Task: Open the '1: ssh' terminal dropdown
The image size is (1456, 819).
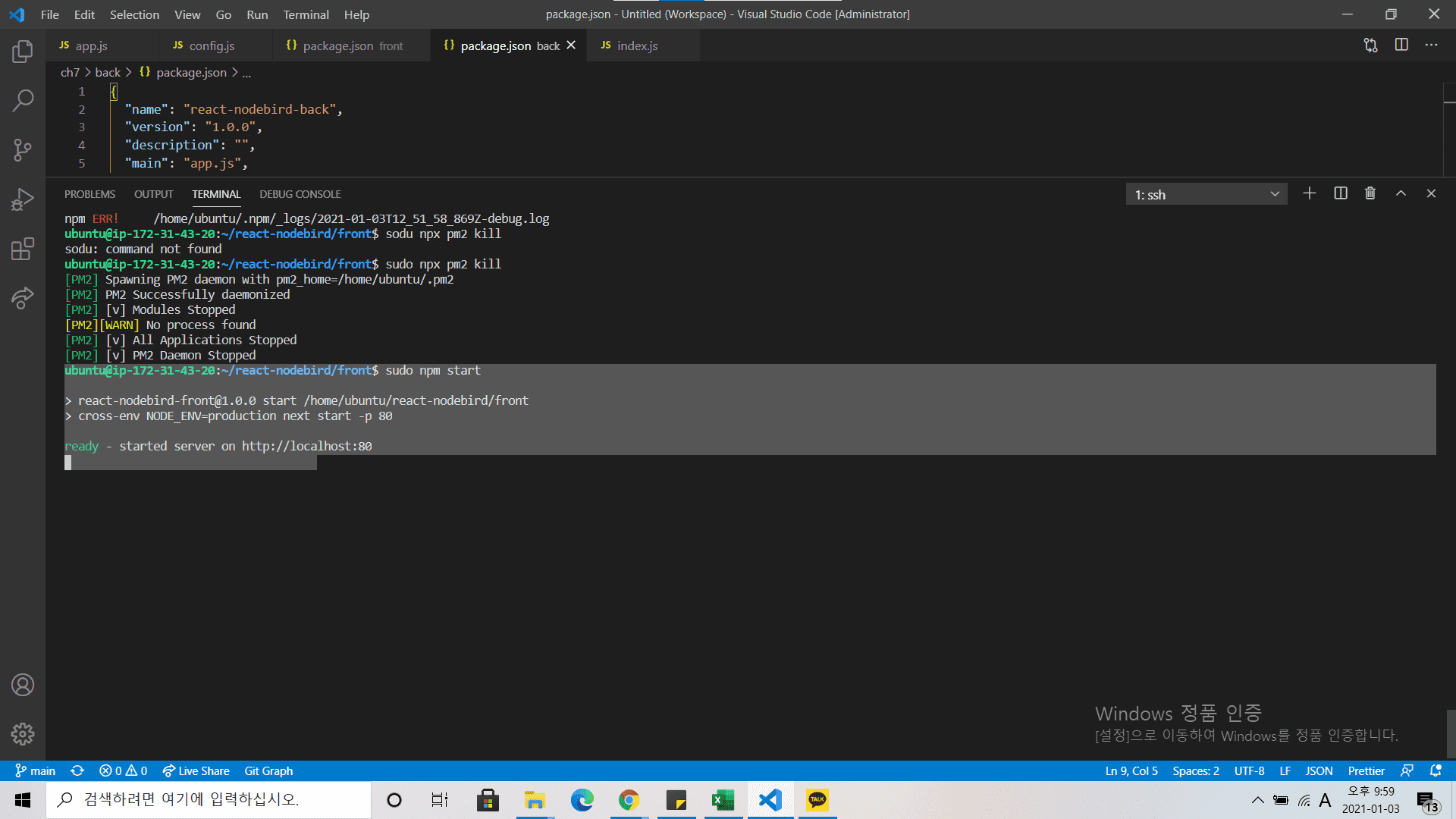Action: tap(1207, 194)
